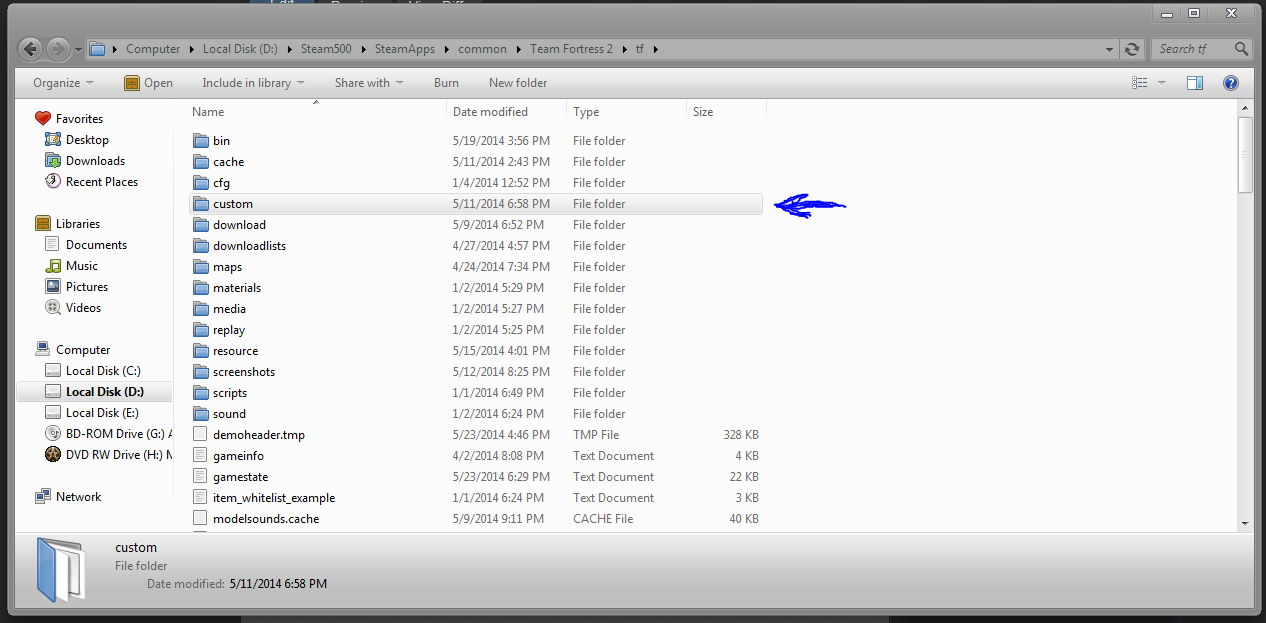
Task: Select the item_whitelist_example file name
Action: tap(274, 498)
